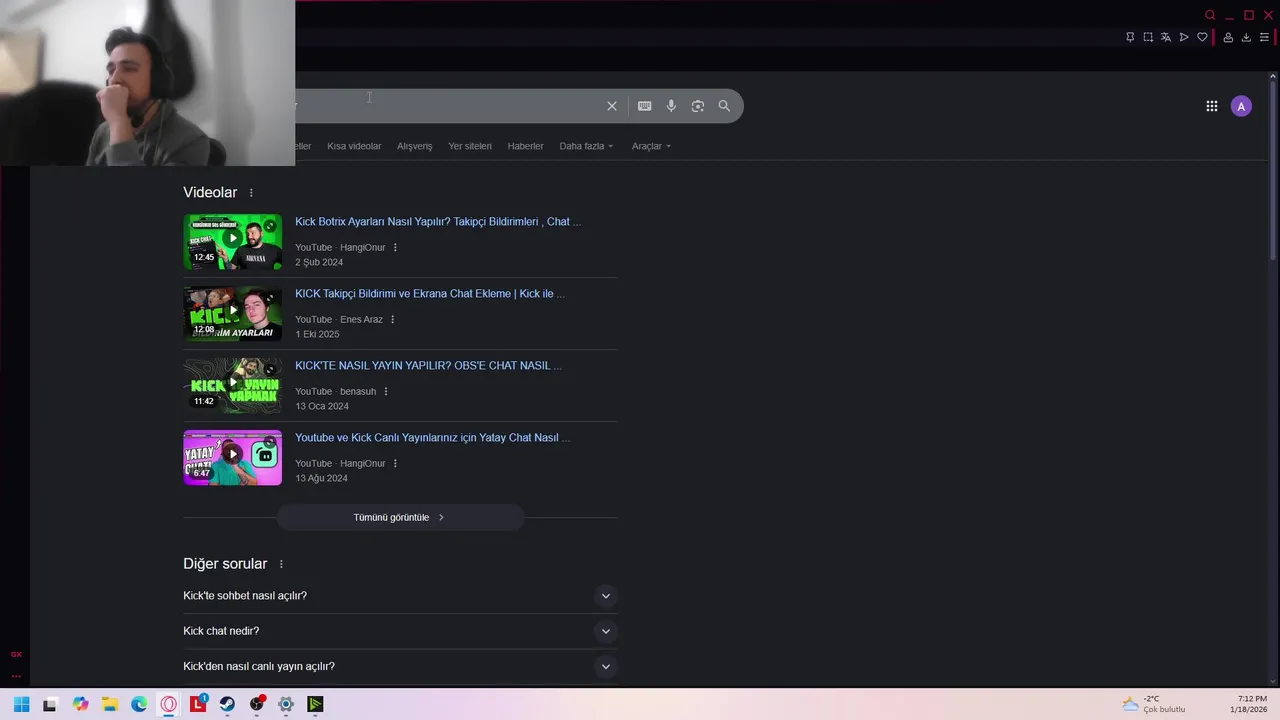Take a snapshot with the capture icon
1280x720 pixels.
coord(1148,37)
